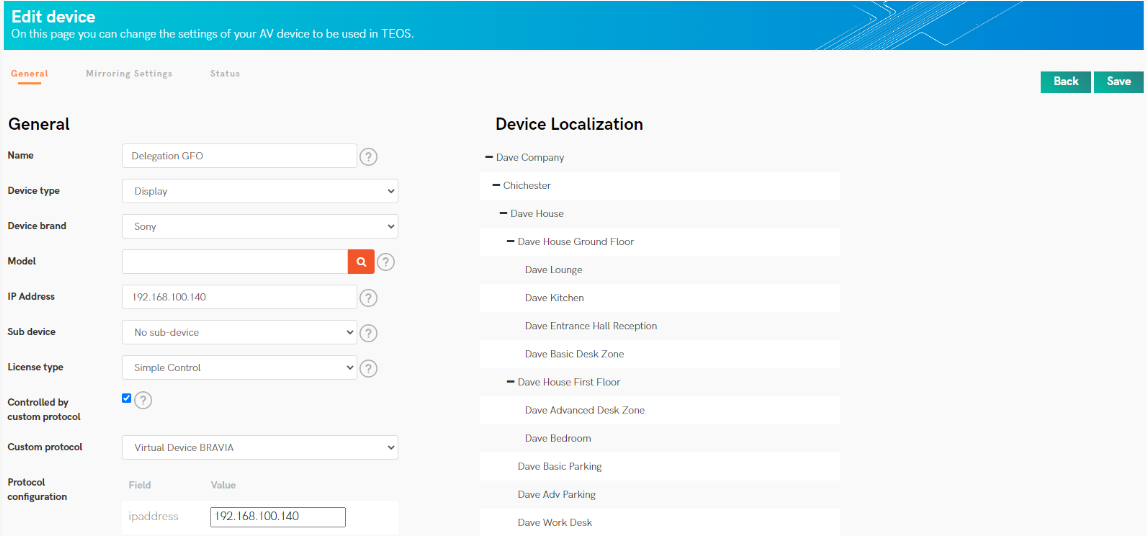
Task: Open the Custom protocol dropdown
Action: coord(260,448)
